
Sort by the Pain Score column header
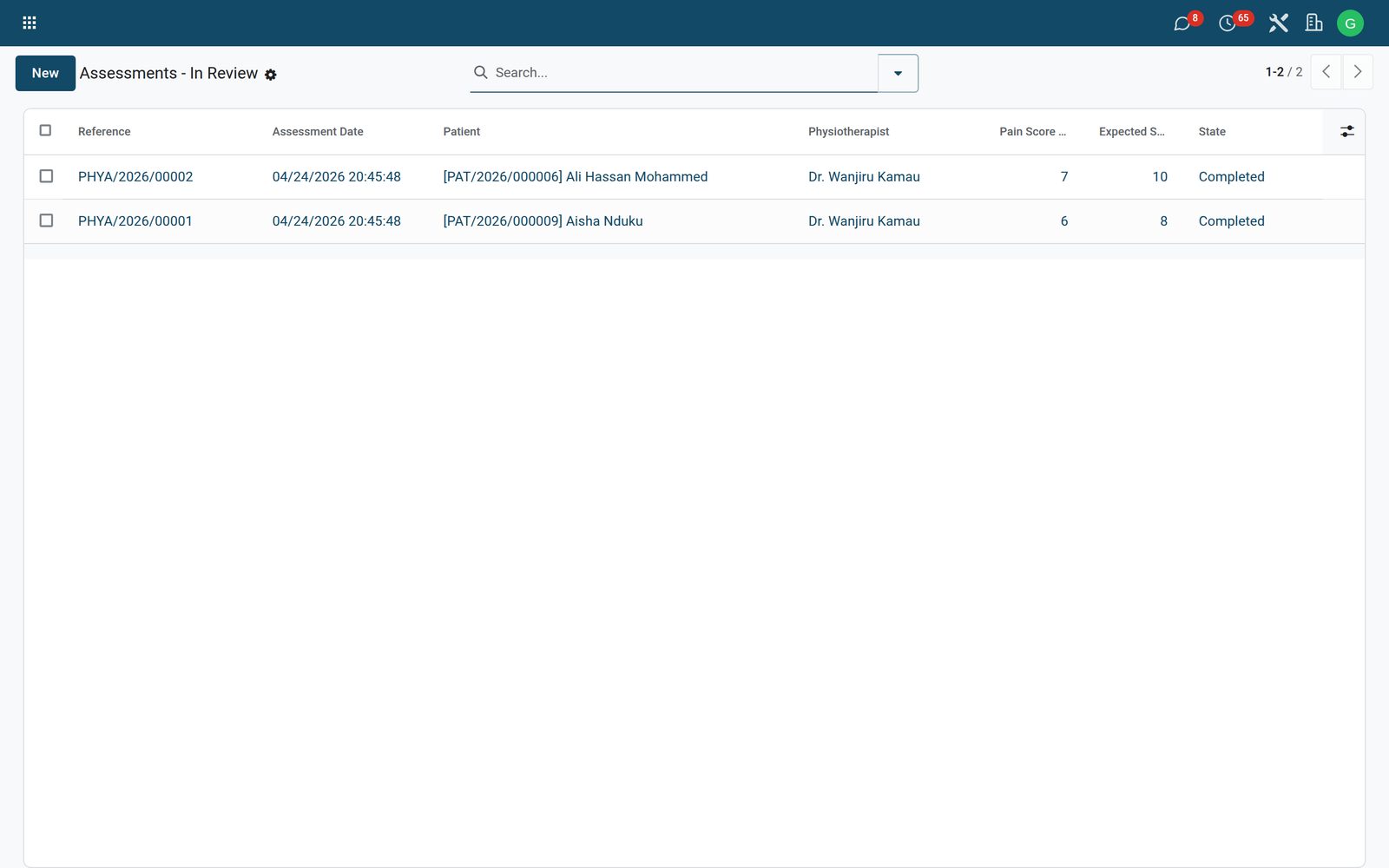(x=1032, y=132)
